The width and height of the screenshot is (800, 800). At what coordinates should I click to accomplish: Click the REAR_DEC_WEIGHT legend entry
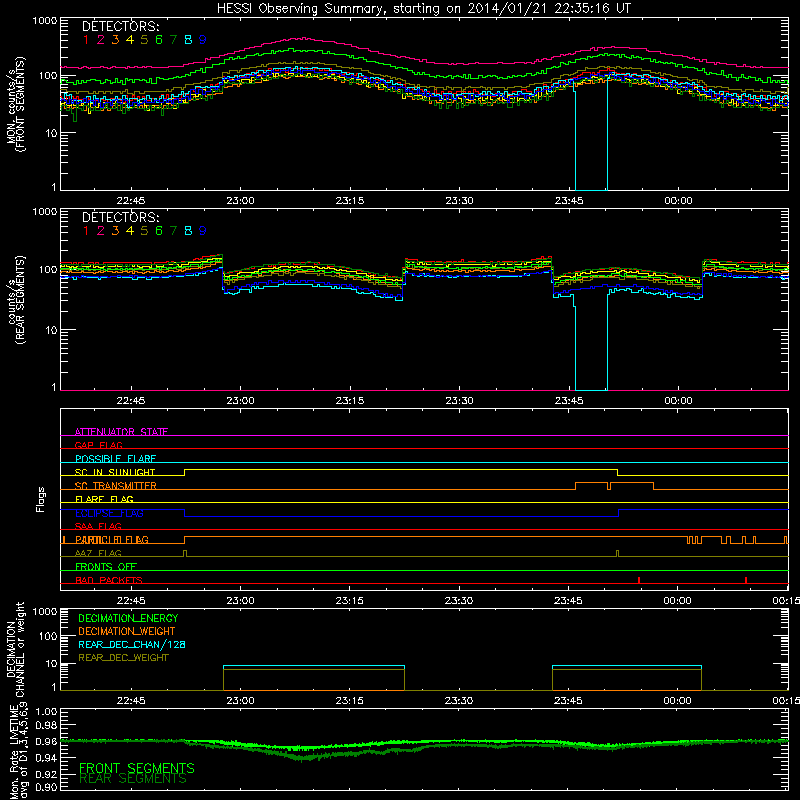(x=123, y=658)
